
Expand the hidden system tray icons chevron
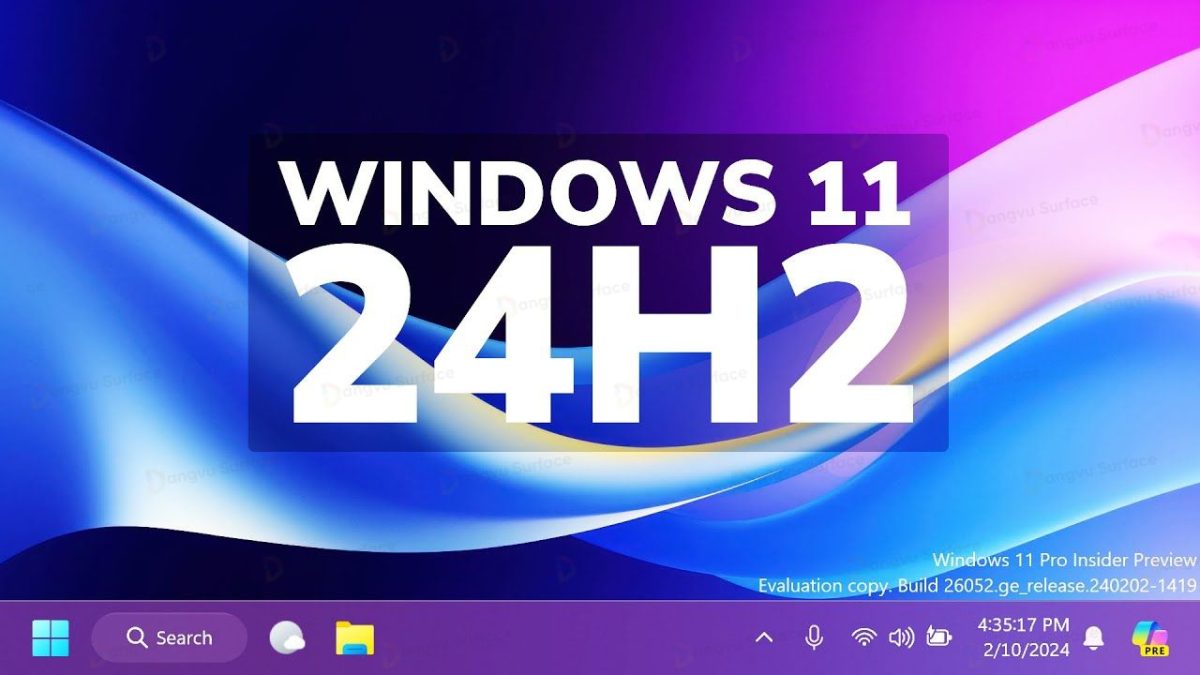tap(764, 638)
